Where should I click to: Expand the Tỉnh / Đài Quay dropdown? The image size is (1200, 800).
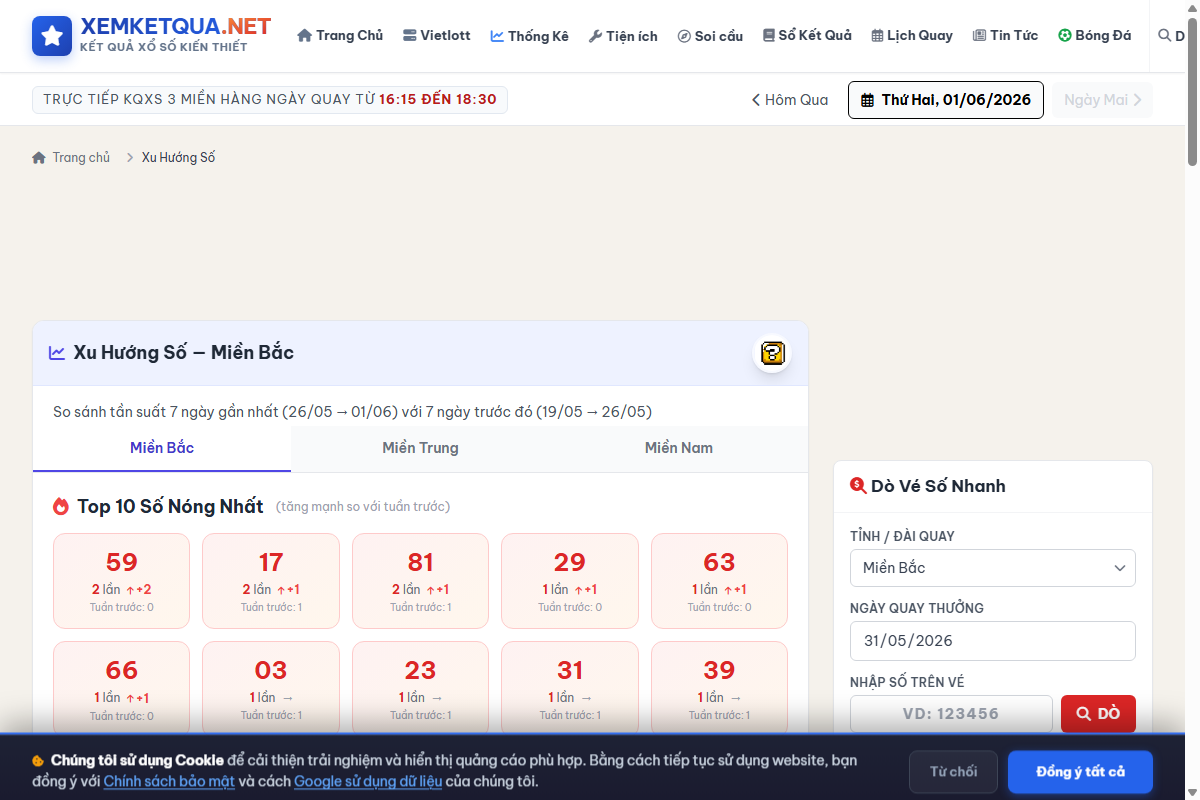click(993, 568)
